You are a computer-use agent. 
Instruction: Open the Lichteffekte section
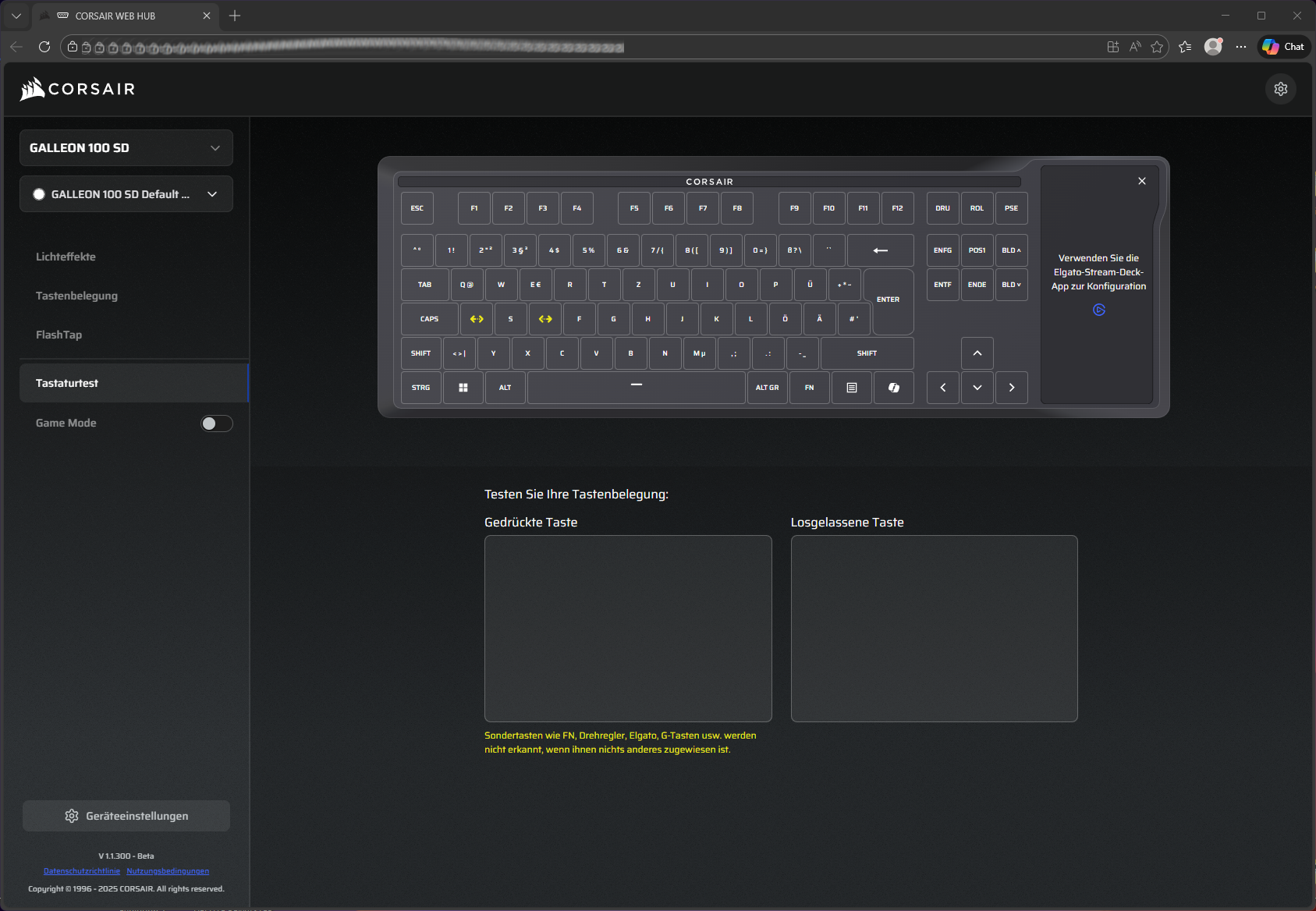coord(66,257)
